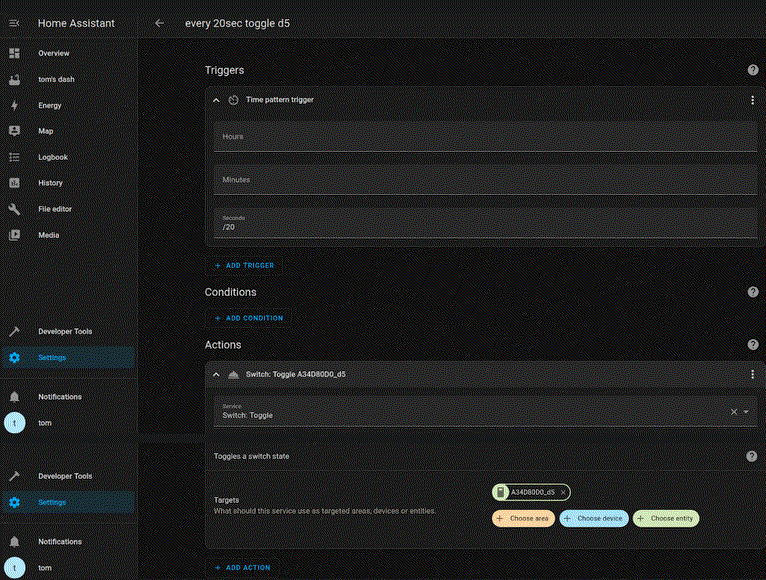Open help for the Triggers section
The width and height of the screenshot is (766, 580).
click(752, 70)
